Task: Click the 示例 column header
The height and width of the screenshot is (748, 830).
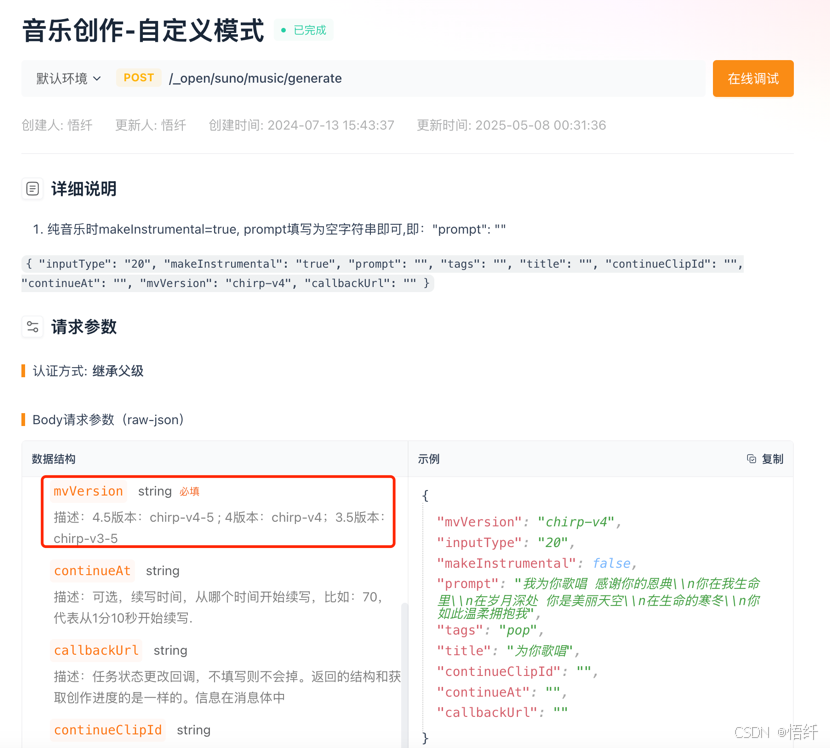Action: tap(429, 459)
